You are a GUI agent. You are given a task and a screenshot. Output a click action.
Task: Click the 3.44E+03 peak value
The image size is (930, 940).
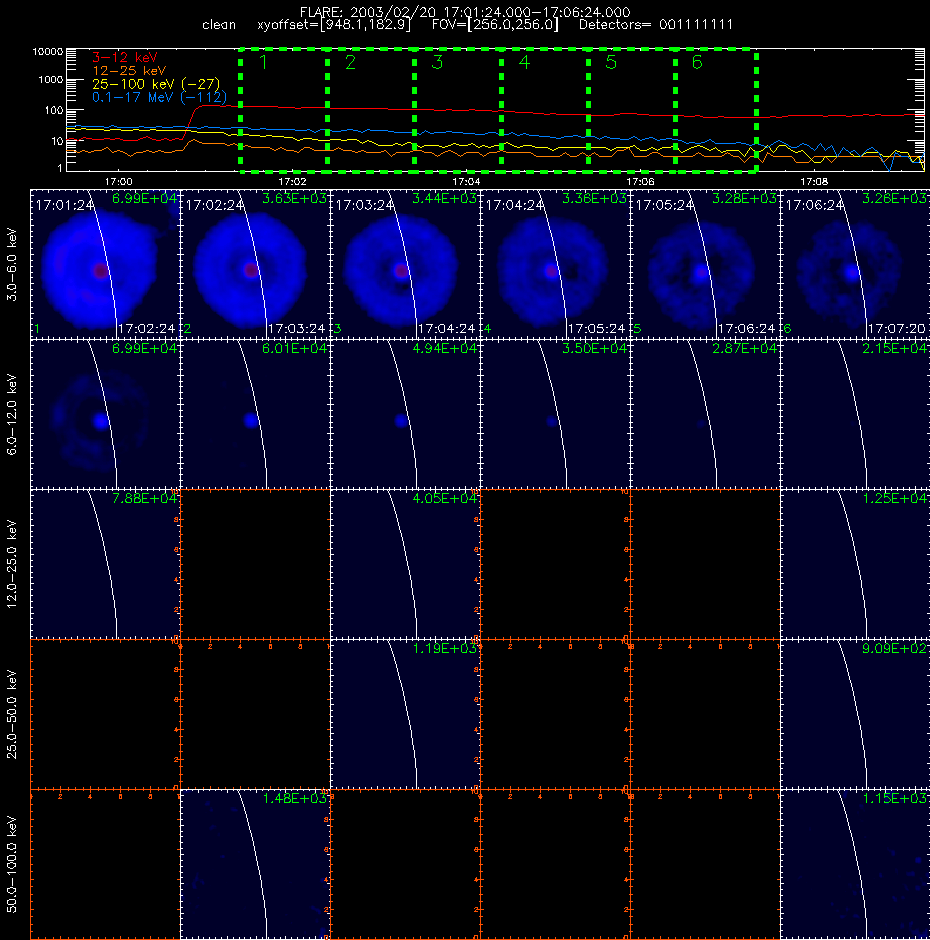(x=444, y=198)
